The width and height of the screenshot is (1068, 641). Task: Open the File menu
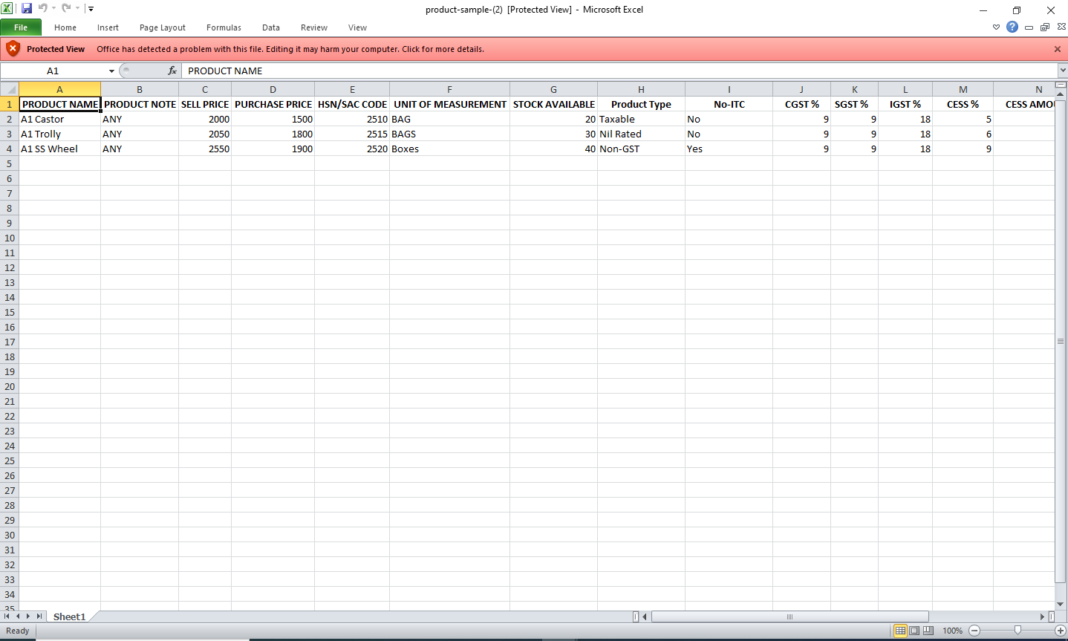[x=21, y=27]
